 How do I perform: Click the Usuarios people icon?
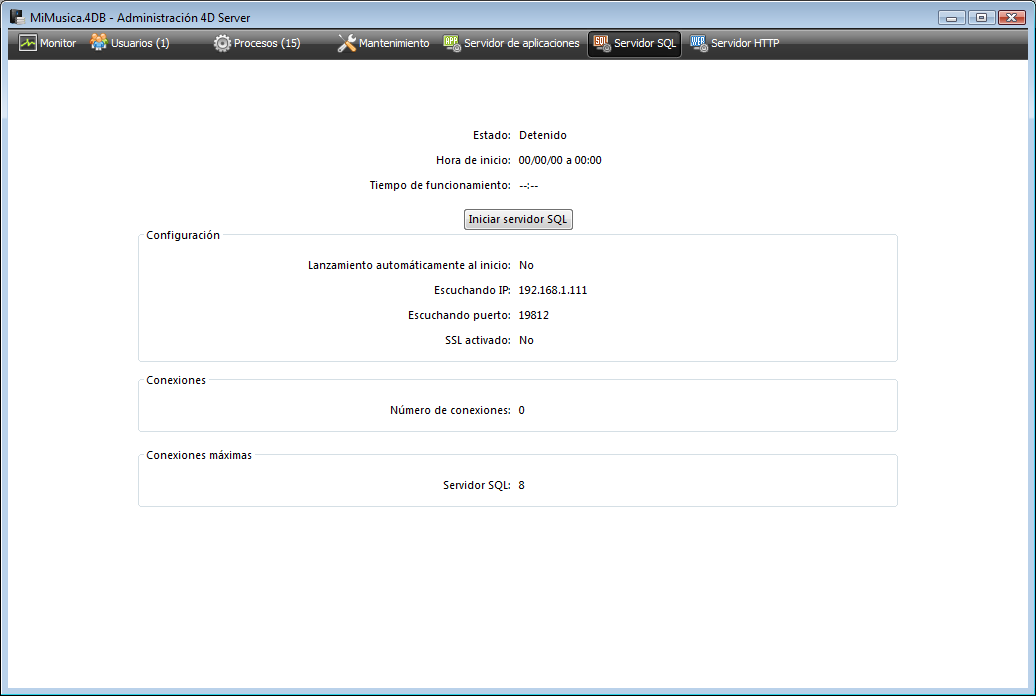coord(98,42)
